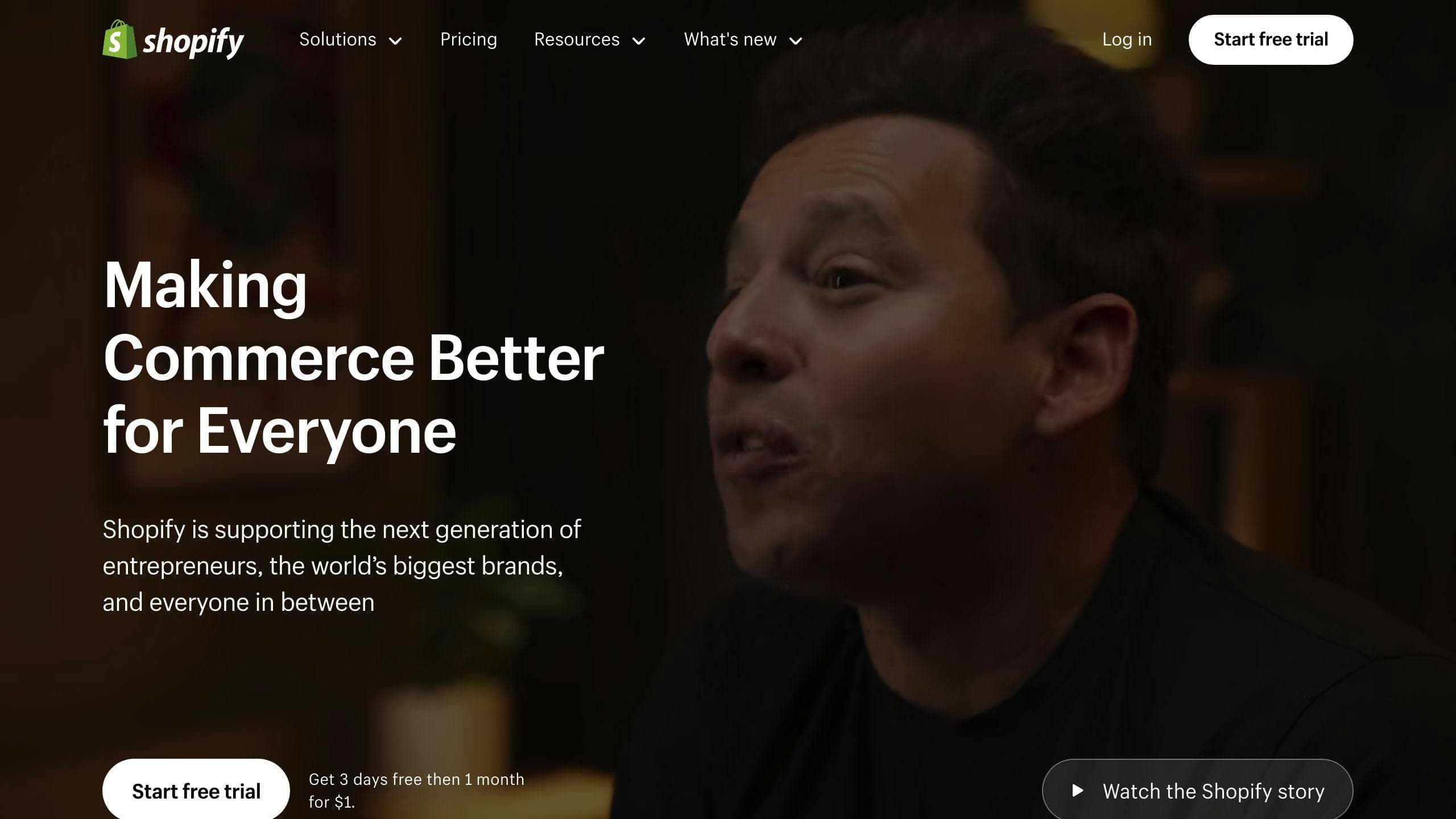Expand the chevron beside Solutions
1456x819 pixels.
(x=395, y=41)
